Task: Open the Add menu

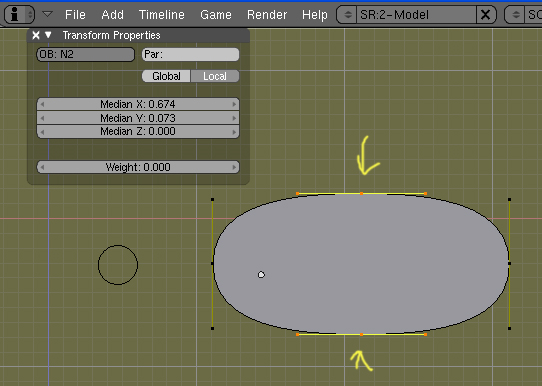Action: 112,15
